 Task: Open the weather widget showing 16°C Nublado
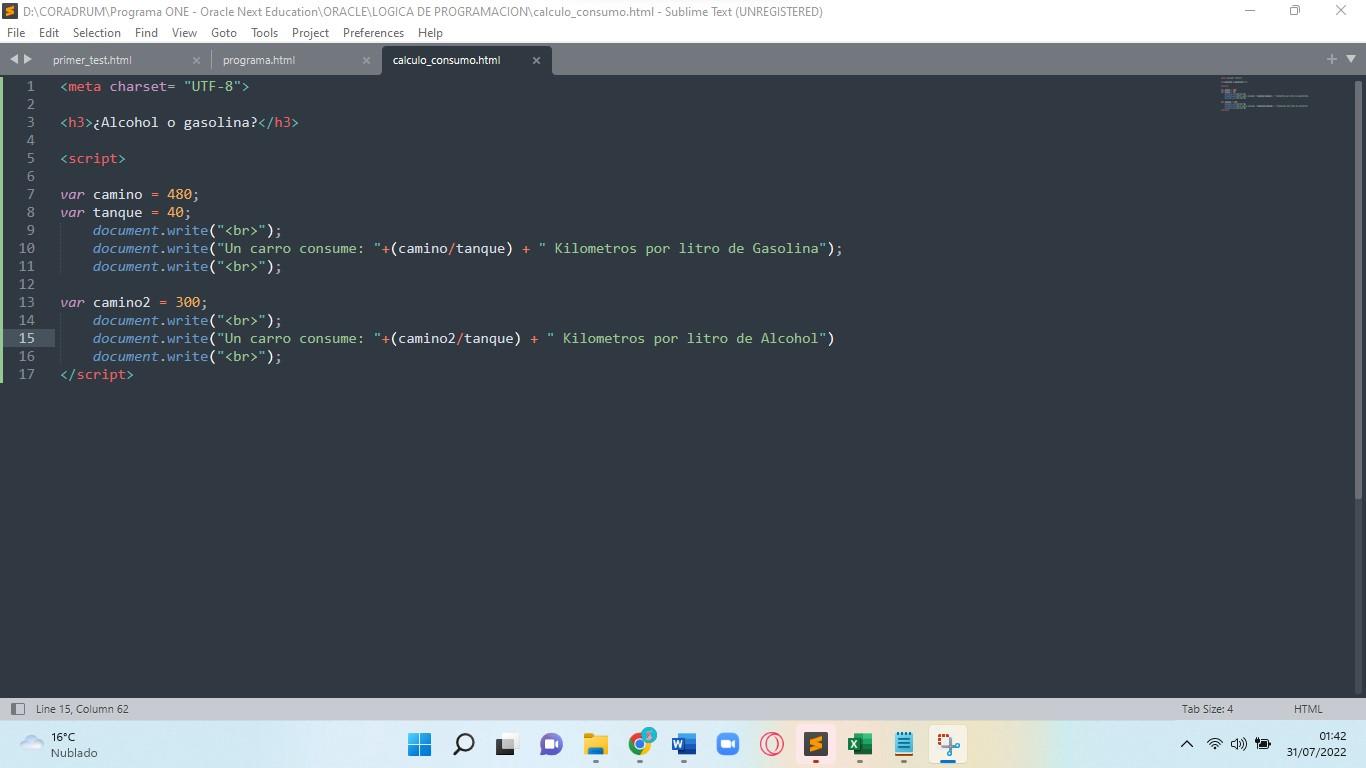(60, 744)
